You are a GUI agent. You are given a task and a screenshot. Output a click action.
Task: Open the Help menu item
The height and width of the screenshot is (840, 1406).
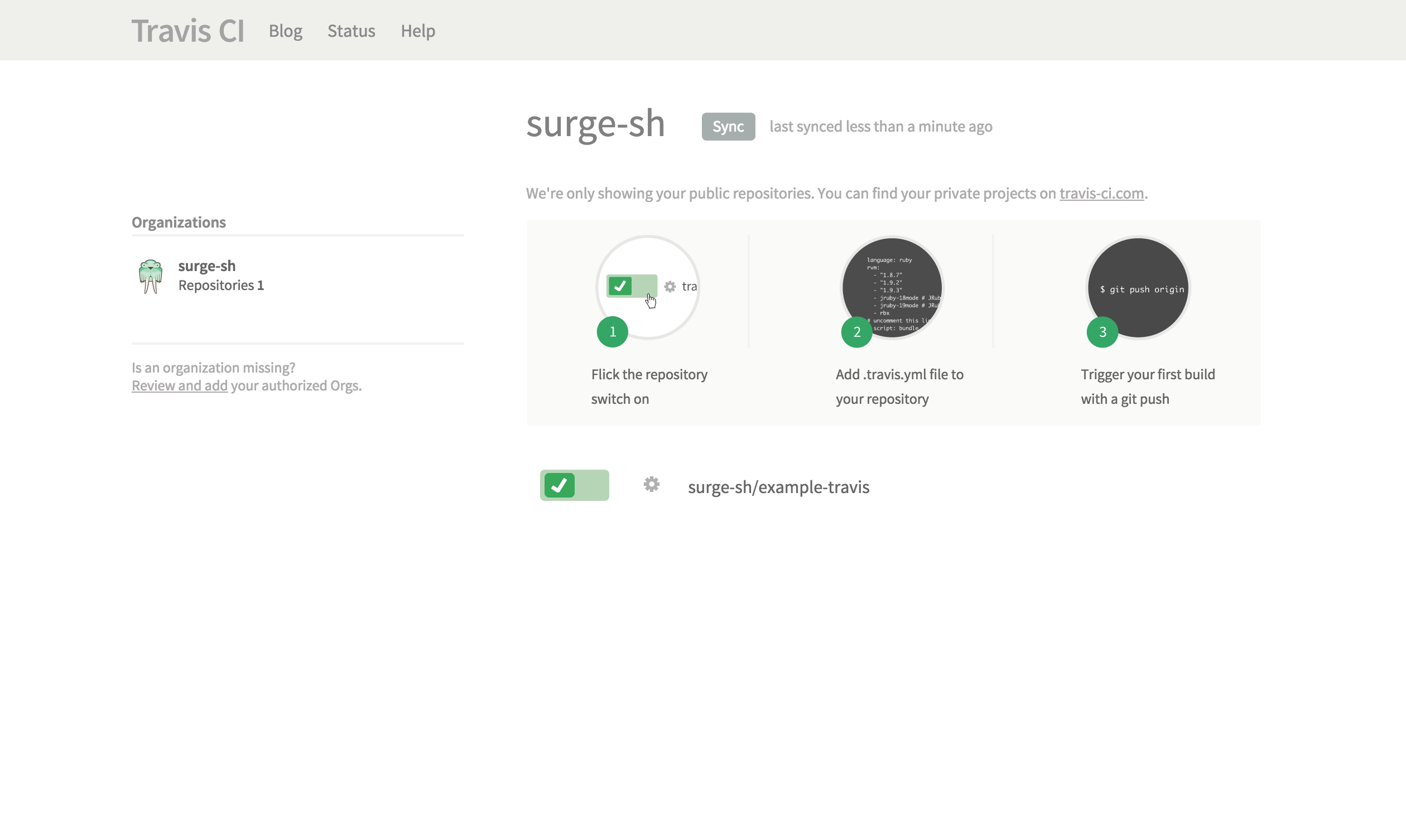418,31
